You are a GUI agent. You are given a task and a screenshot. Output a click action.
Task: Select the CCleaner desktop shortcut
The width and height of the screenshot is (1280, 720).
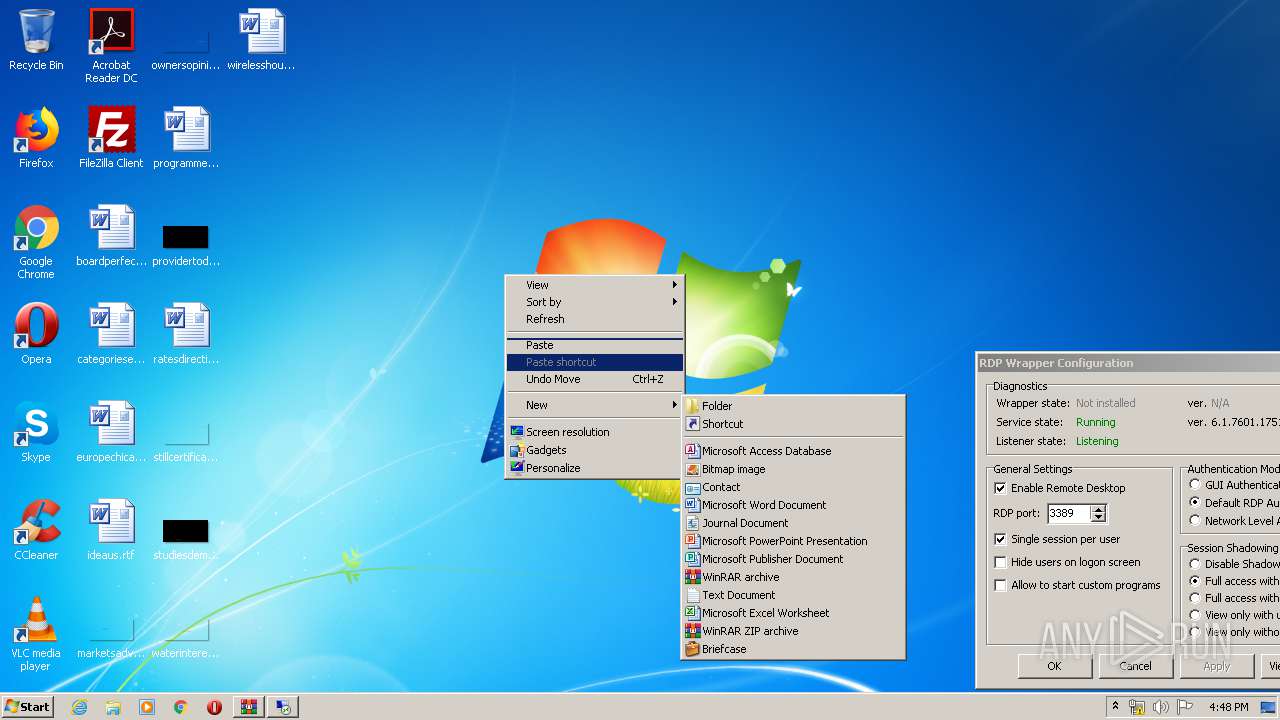click(x=36, y=530)
